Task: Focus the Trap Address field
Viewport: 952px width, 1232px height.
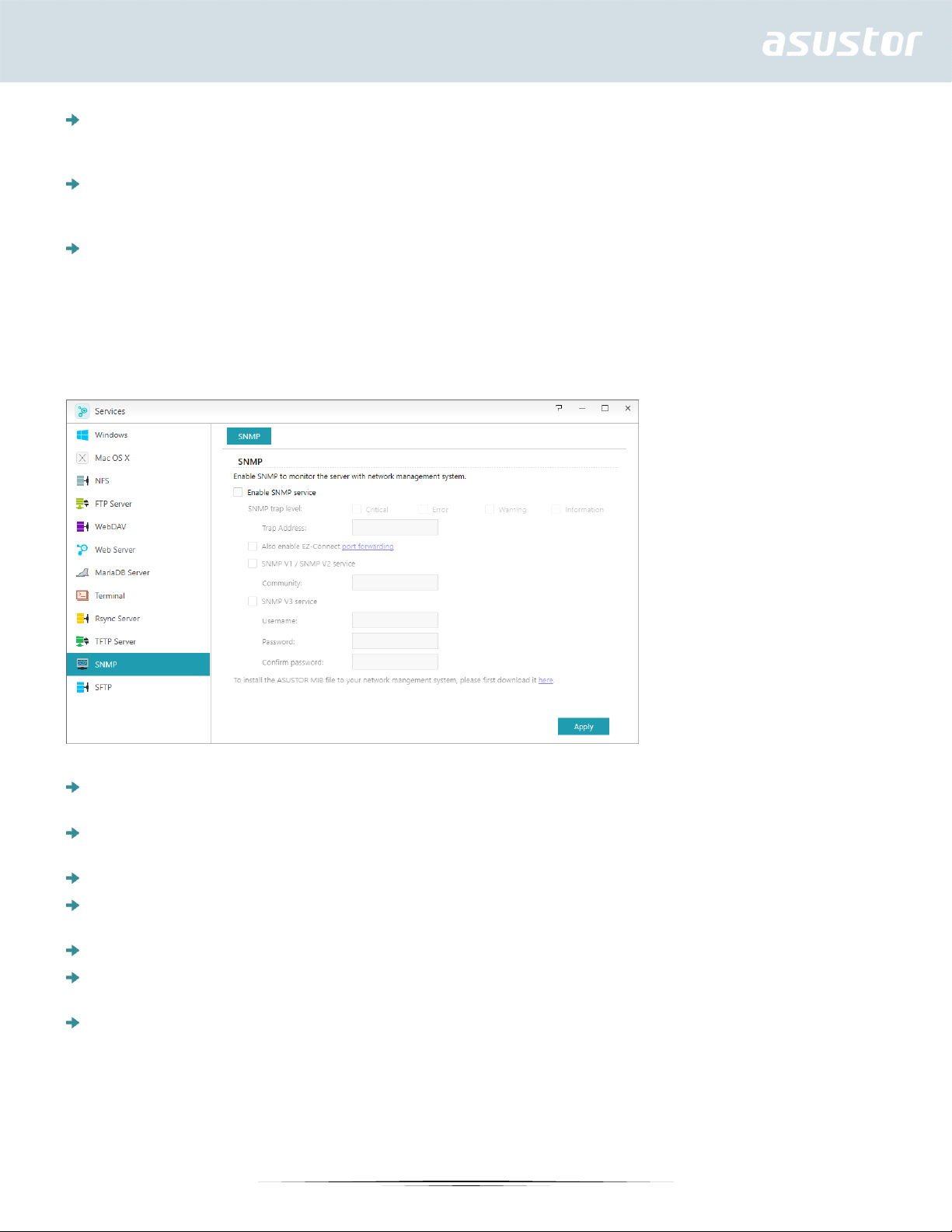Action: point(395,527)
